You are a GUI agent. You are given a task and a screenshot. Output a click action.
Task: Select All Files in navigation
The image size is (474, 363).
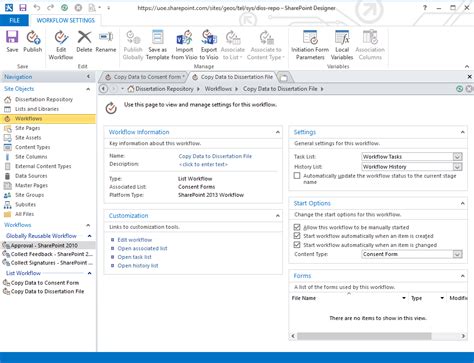coord(24,214)
